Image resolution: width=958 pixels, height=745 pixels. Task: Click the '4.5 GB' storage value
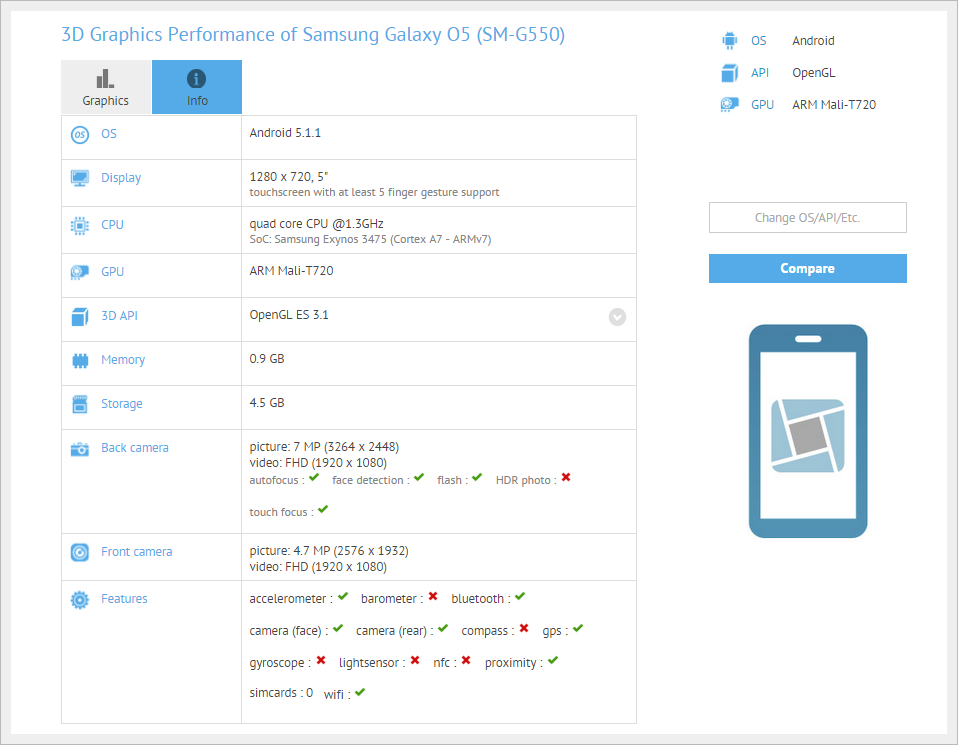(267, 403)
